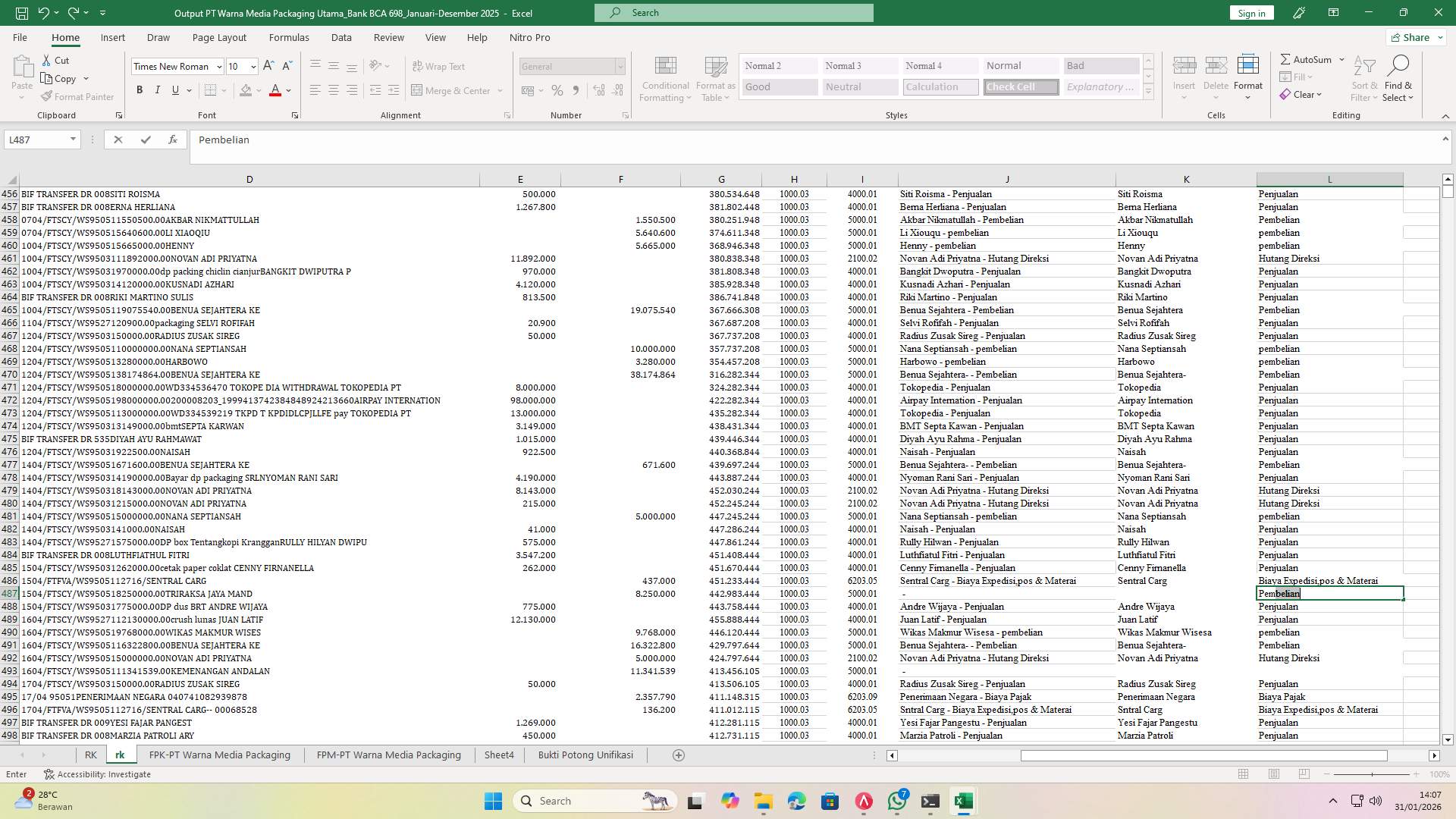This screenshot has height=819, width=1456.
Task: Open the Bukti Potong Unifikasi sheet
Action: click(585, 755)
